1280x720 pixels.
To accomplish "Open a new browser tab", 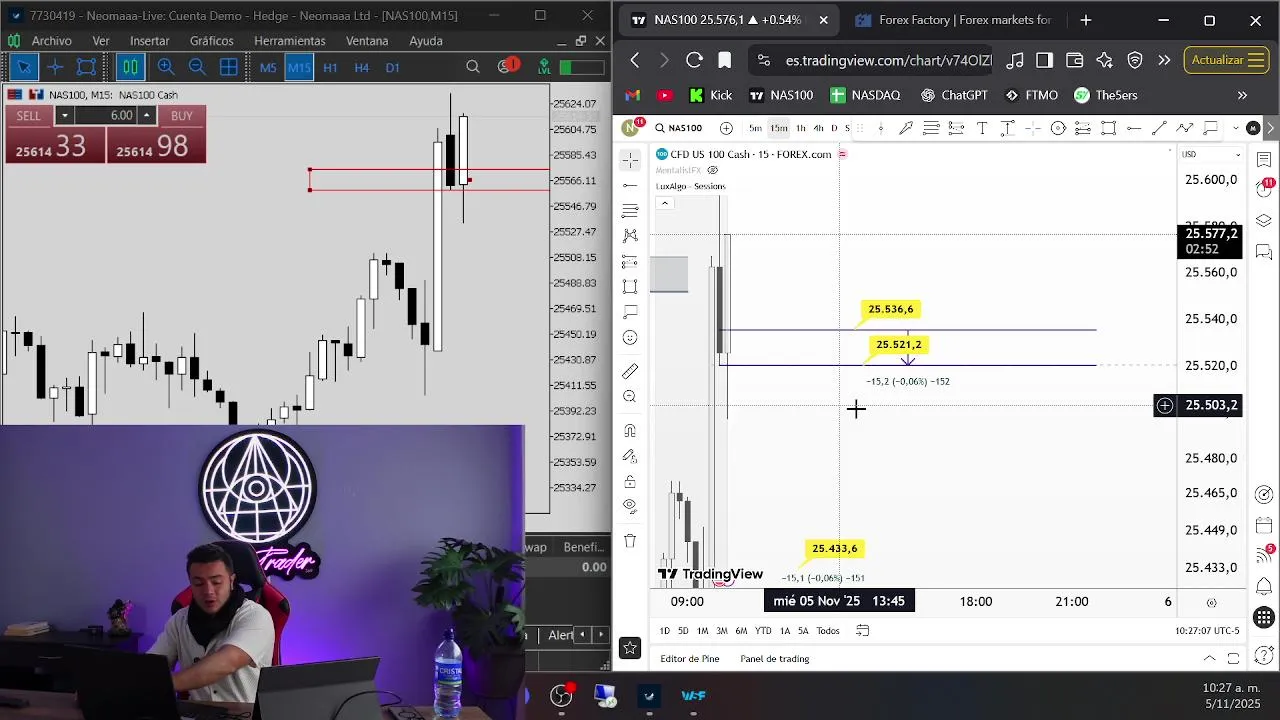I will pos(1085,20).
